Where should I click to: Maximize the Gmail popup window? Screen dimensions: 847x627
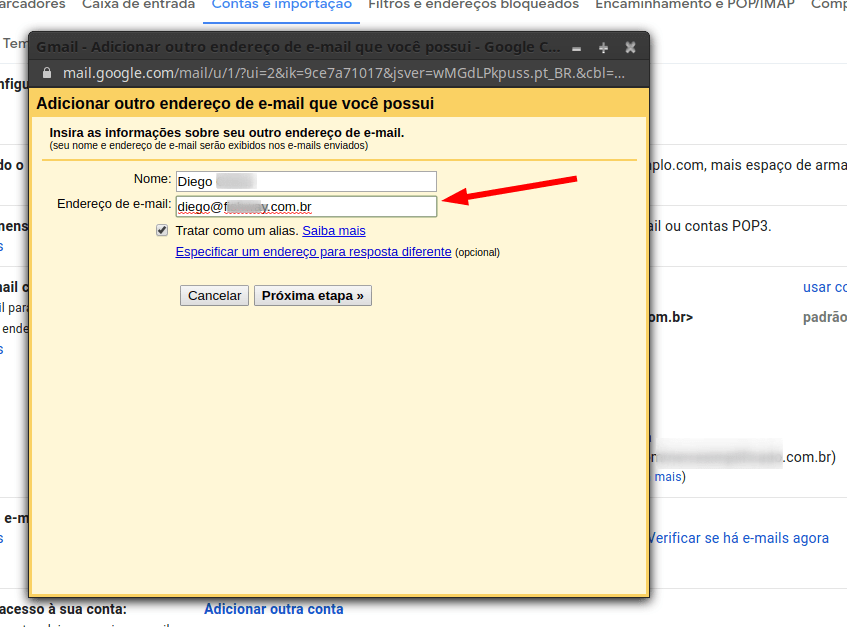coord(603,48)
